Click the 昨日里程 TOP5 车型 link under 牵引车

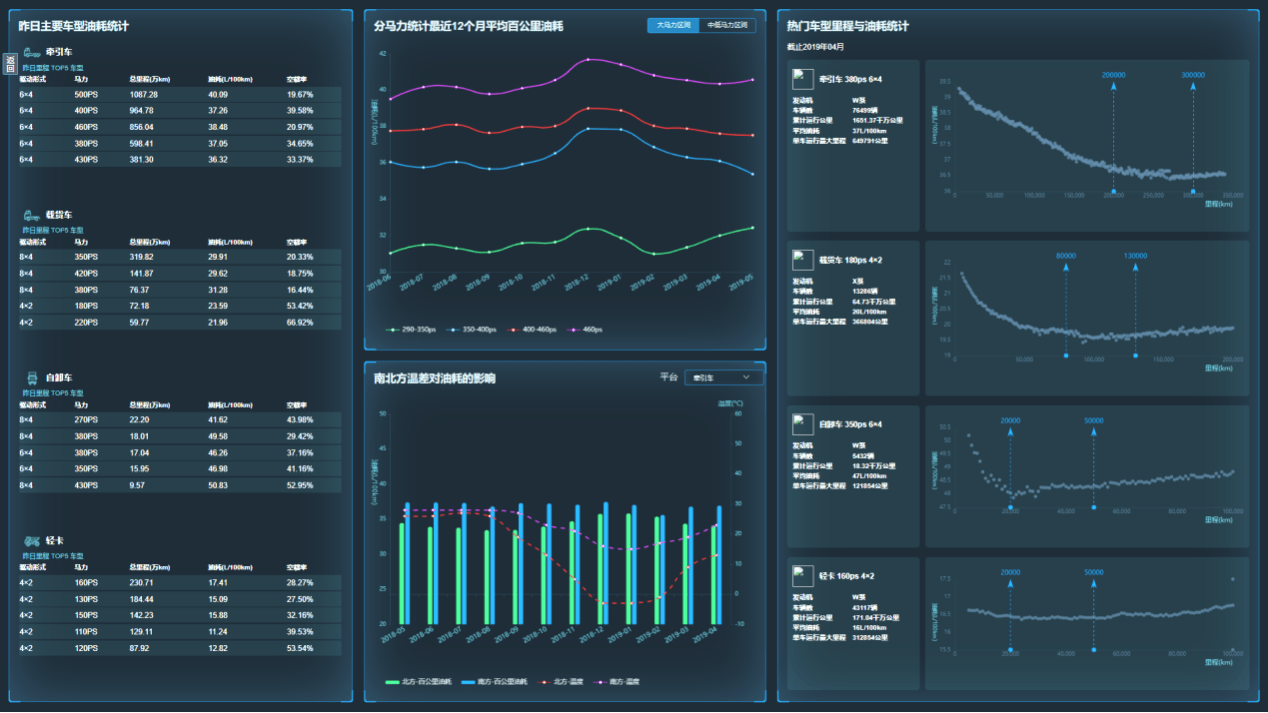point(53,68)
